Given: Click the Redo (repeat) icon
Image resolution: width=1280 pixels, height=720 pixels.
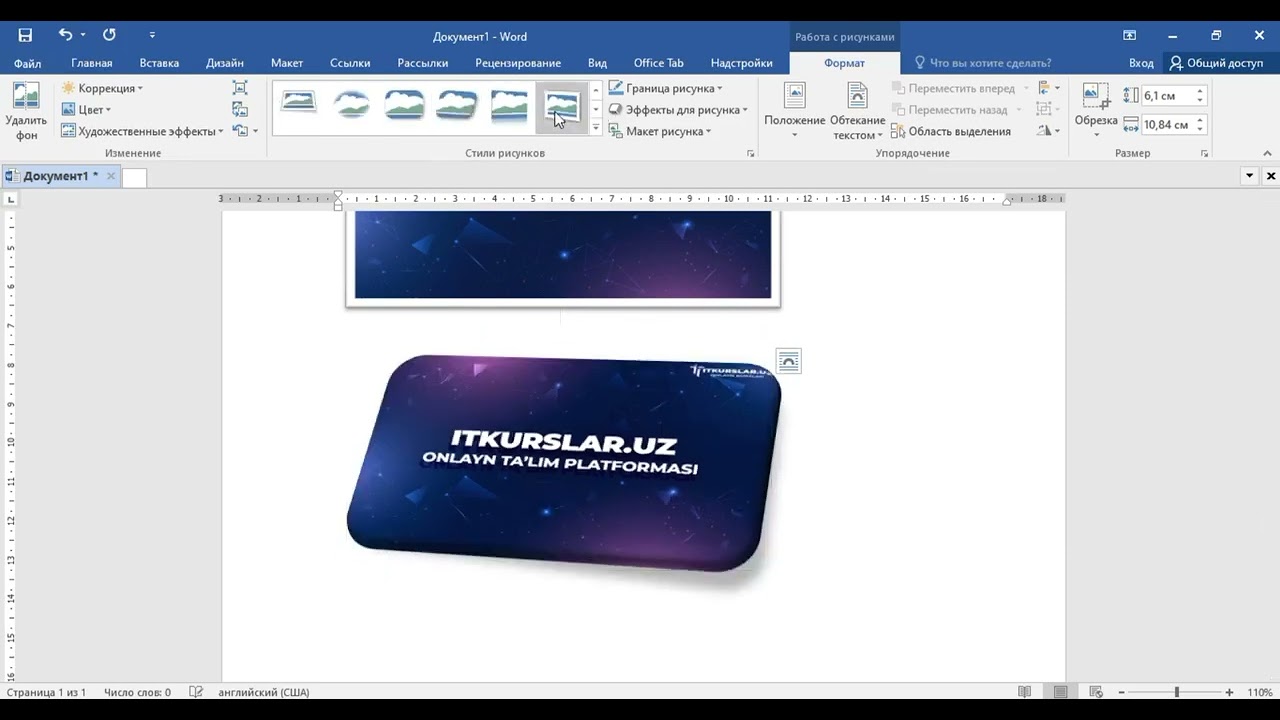Looking at the screenshot, I should tap(109, 35).
